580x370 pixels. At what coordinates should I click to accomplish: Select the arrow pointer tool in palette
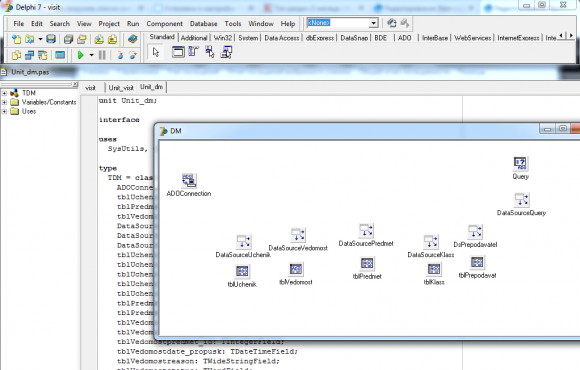pos(156,52)
